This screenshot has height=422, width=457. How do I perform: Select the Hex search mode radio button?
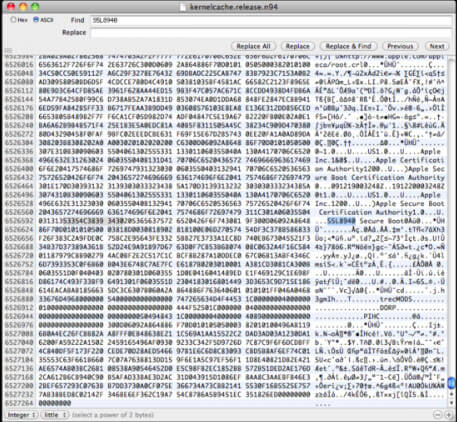point(13,20)
